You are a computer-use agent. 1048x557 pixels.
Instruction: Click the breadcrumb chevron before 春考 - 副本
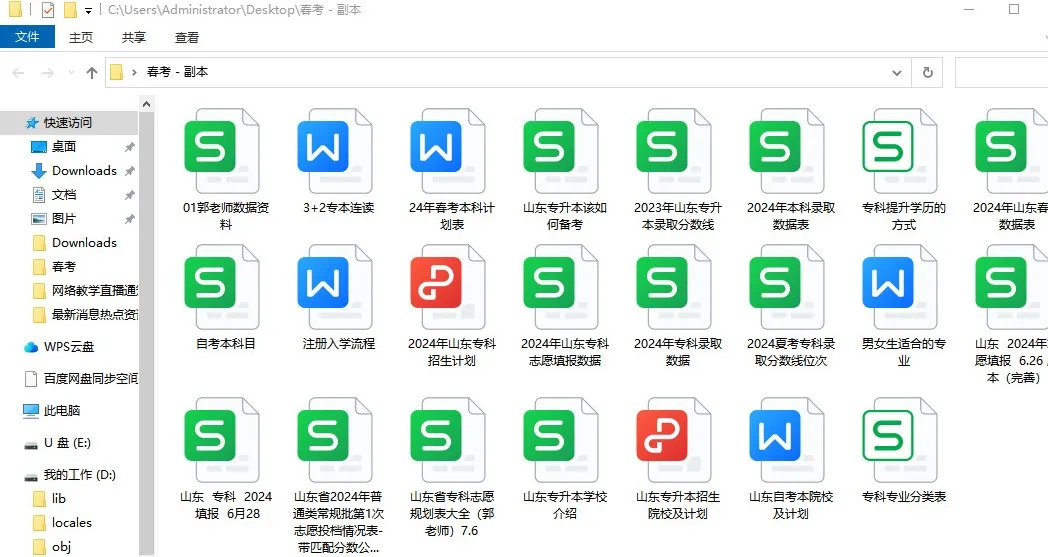click(134, 72)
